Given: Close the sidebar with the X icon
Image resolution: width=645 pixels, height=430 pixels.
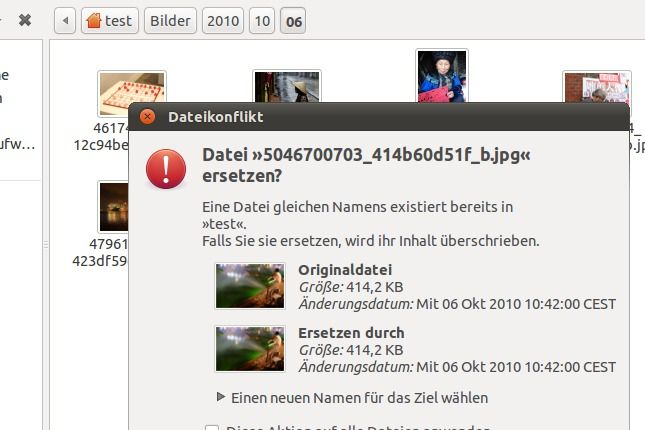Looking at the screenshot, I should (x=25, y=20).
